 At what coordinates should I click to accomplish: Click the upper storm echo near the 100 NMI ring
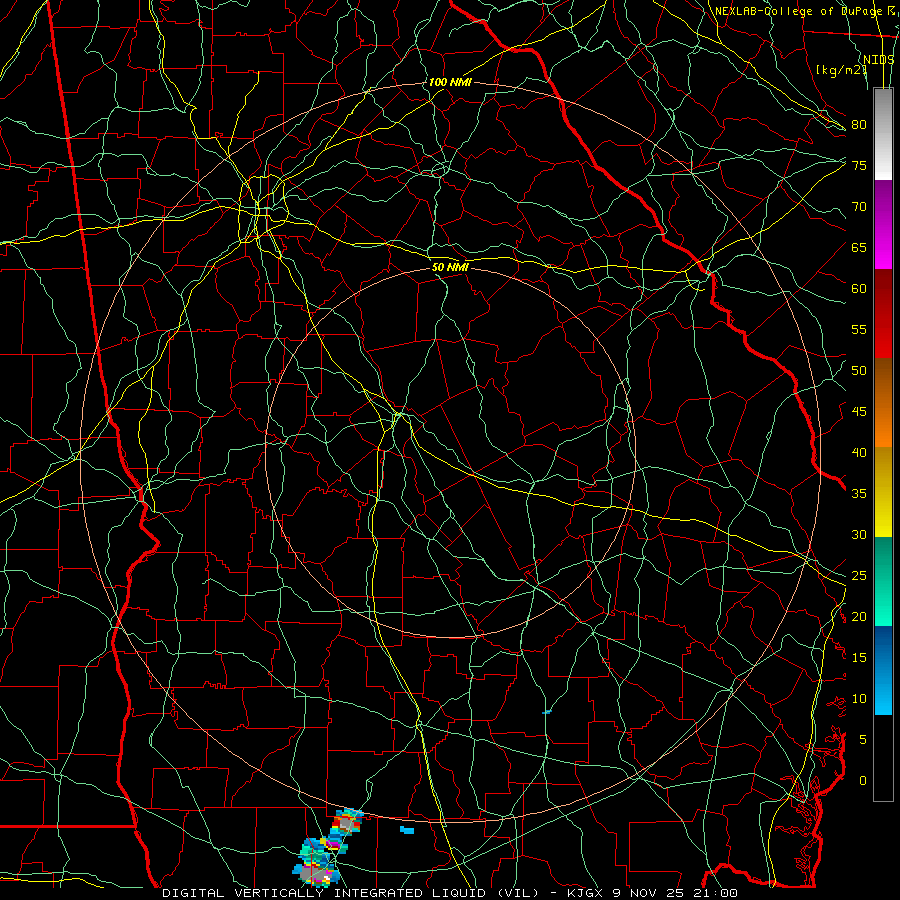(x=346, y=823)
